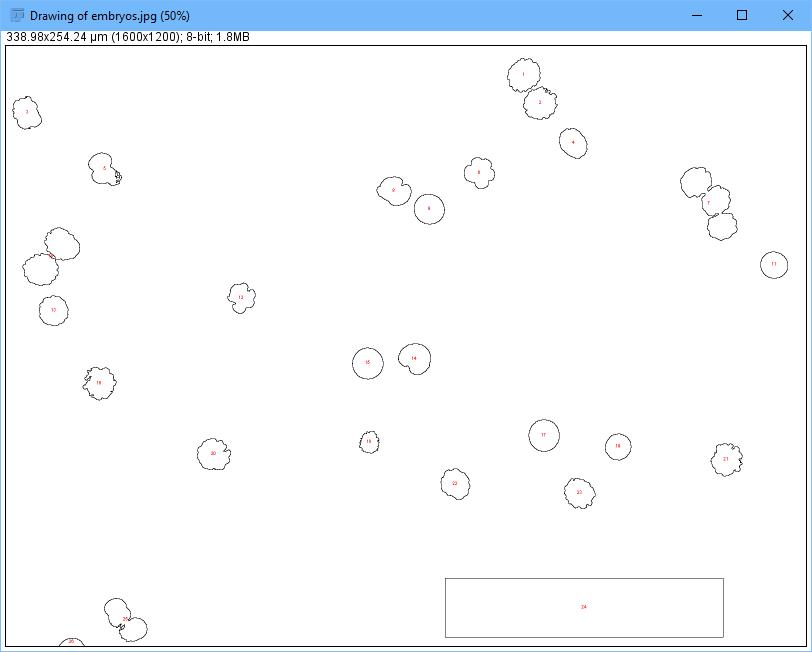Click the round outline labeled 11
812x652 pixels.
click(773, 265)
